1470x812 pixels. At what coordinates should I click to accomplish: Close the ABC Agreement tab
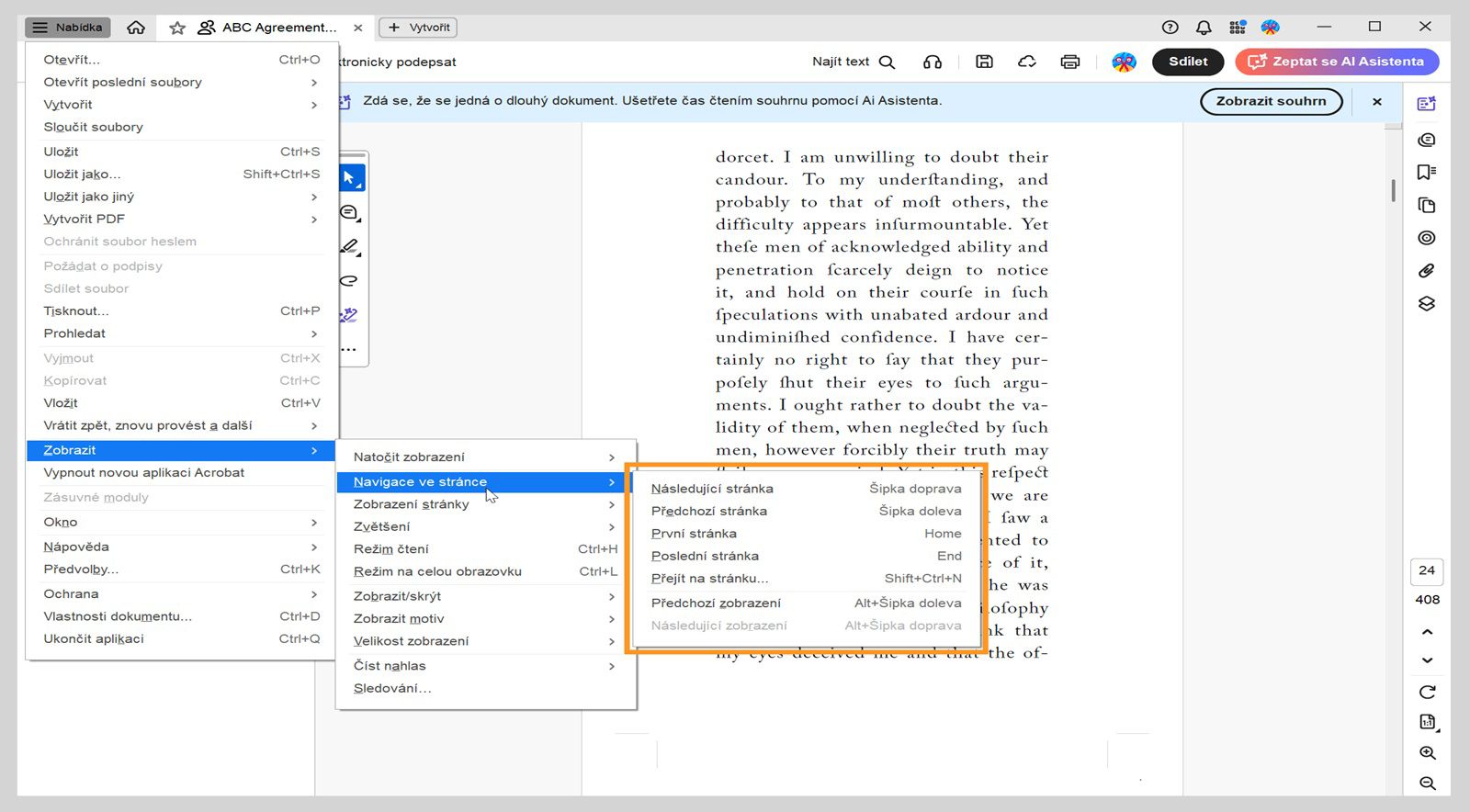tap(358, 28)
